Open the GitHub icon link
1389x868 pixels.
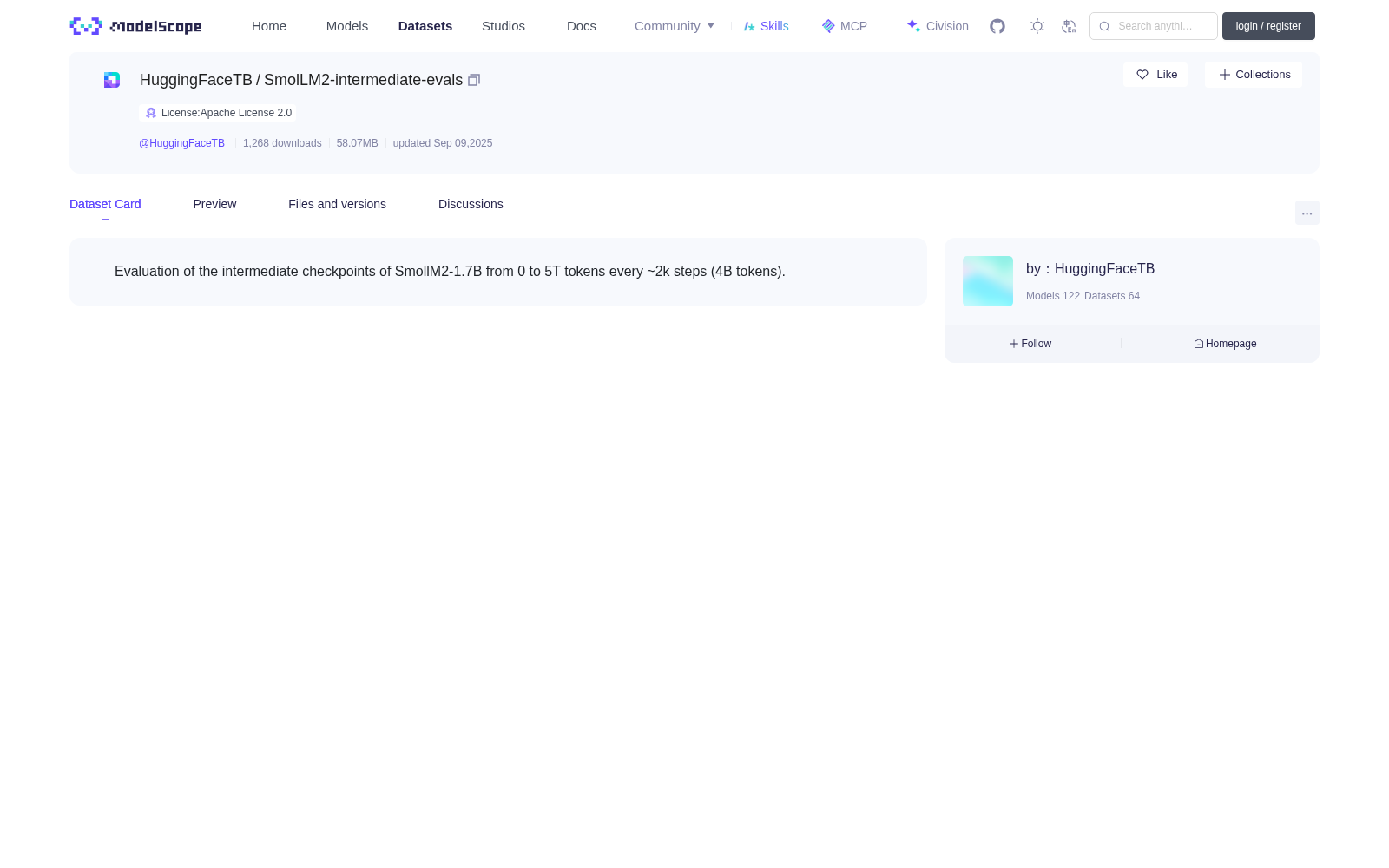pos(997,26)
